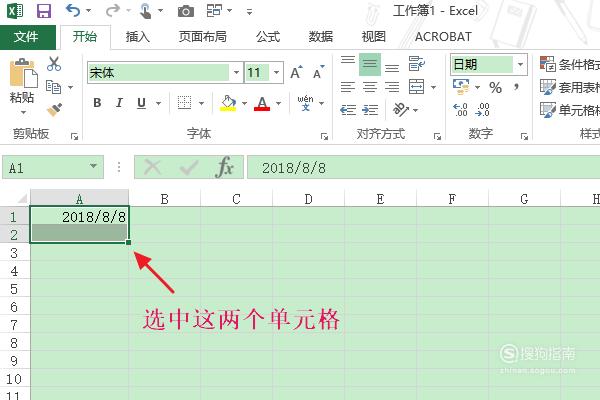Image resolution: width=600 pixels, height=400 pixels.
Task: Click the decrease decimal icon
Action: pyautogui.click(x=482, y=110)
